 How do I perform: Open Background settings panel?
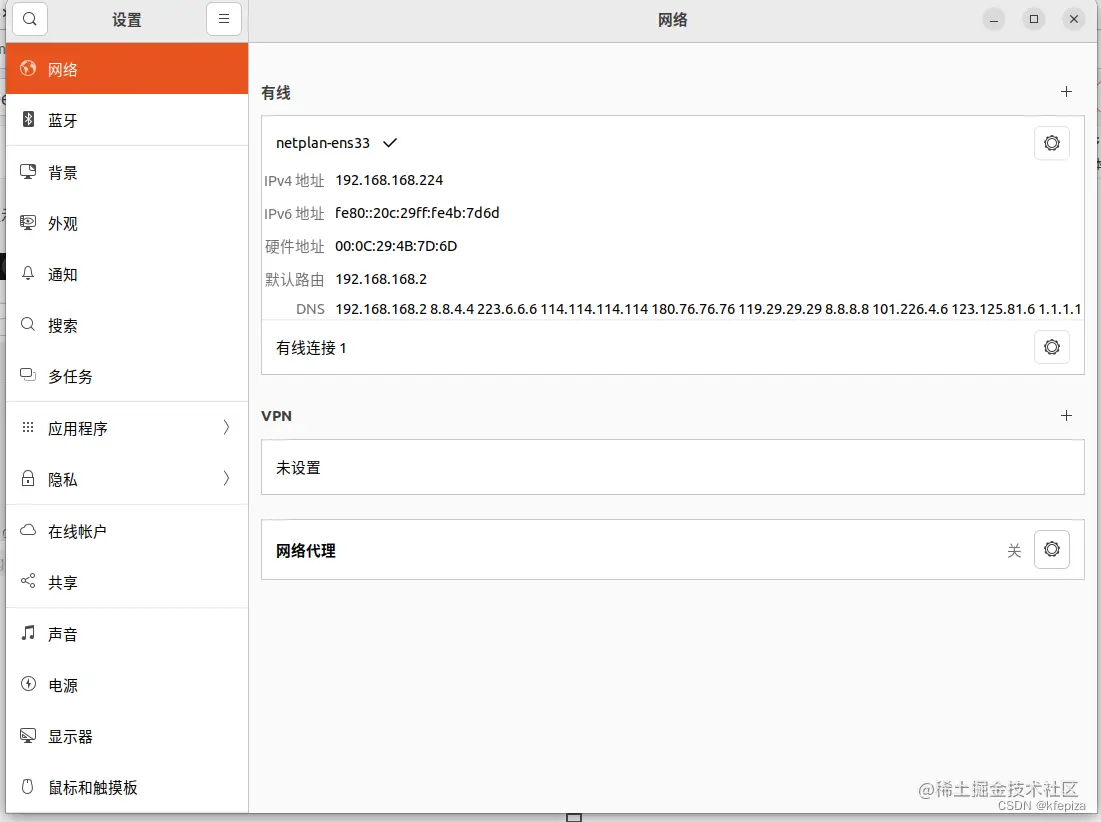(x=127, y=172)
